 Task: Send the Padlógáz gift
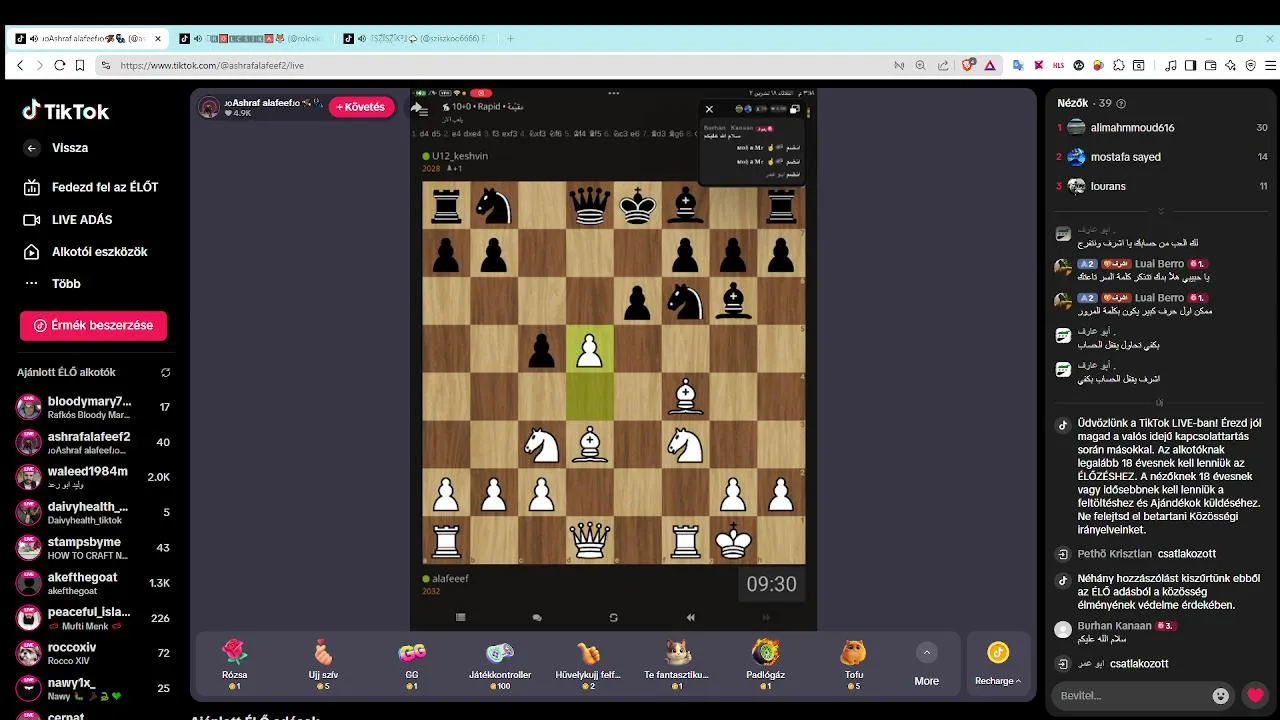coord(765,665)
